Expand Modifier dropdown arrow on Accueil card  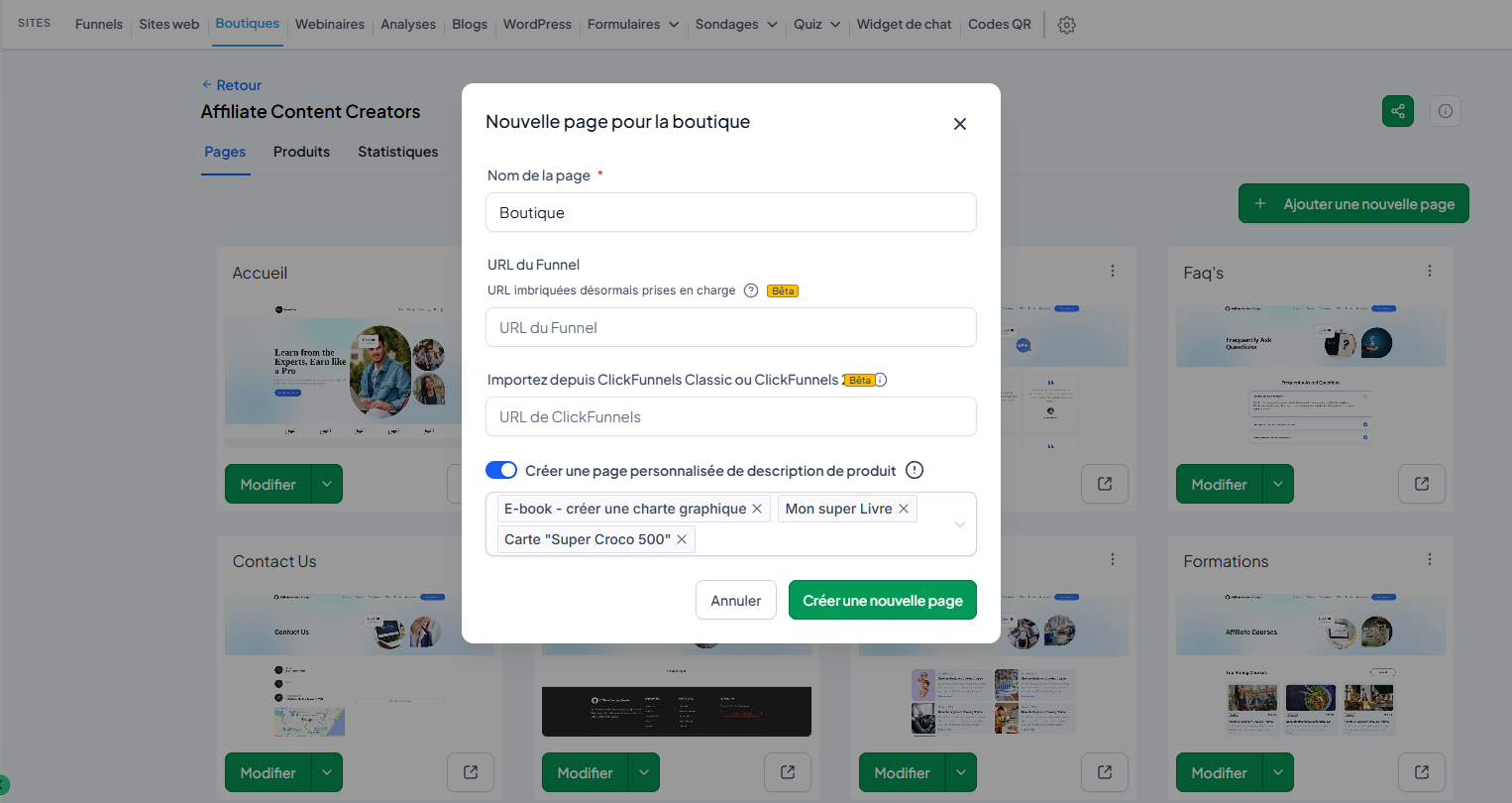327,484
